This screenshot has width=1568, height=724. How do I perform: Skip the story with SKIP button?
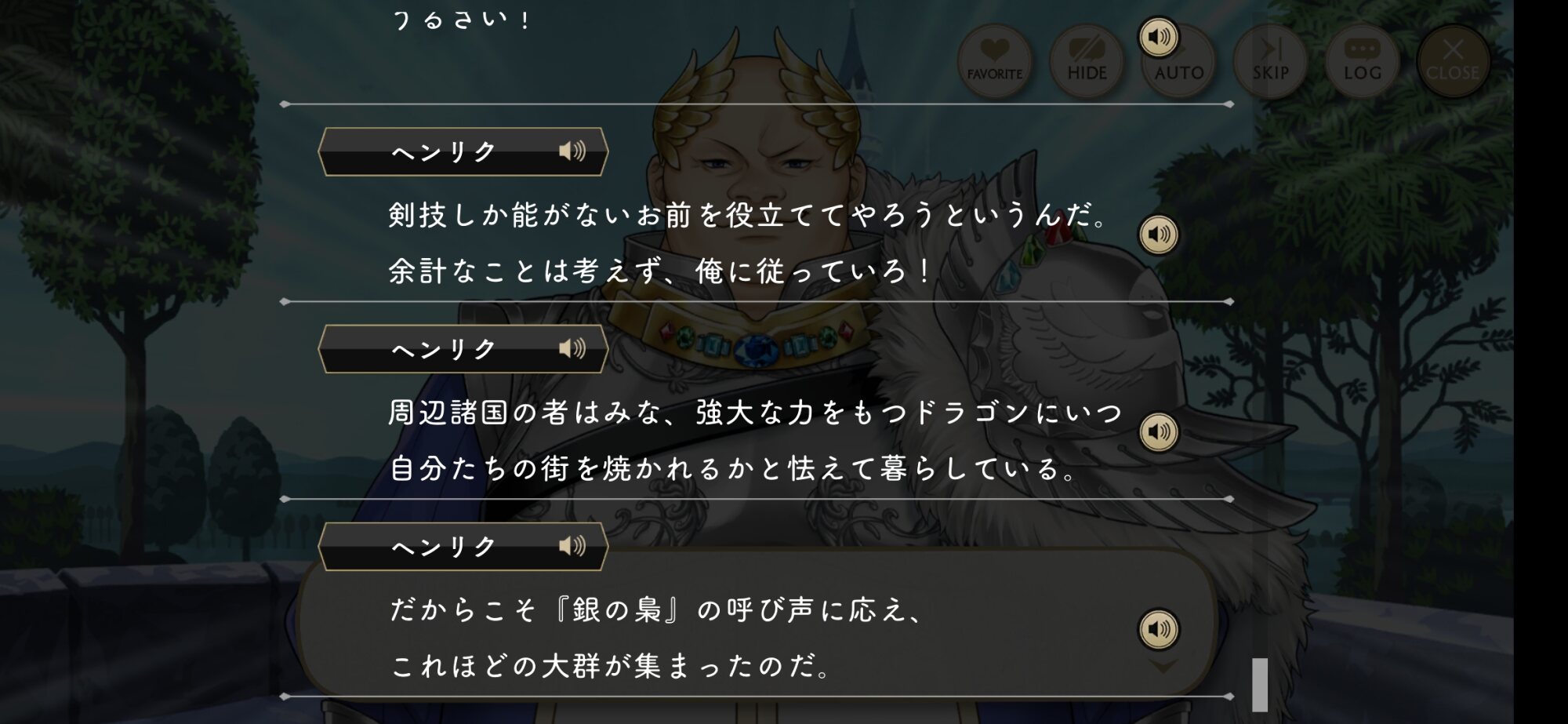[x=1270, y=61]
